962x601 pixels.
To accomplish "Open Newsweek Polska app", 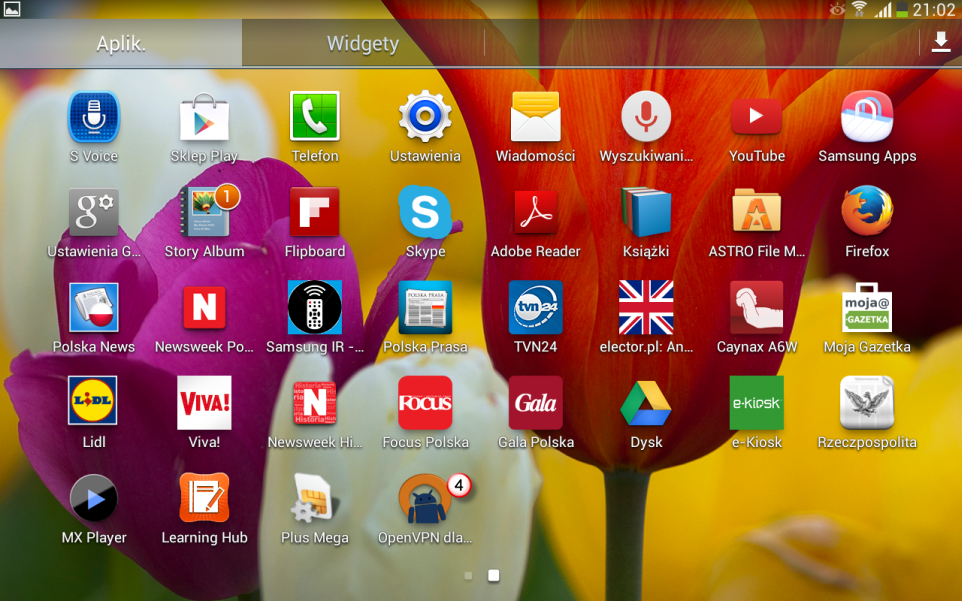I will pos(204,307).
